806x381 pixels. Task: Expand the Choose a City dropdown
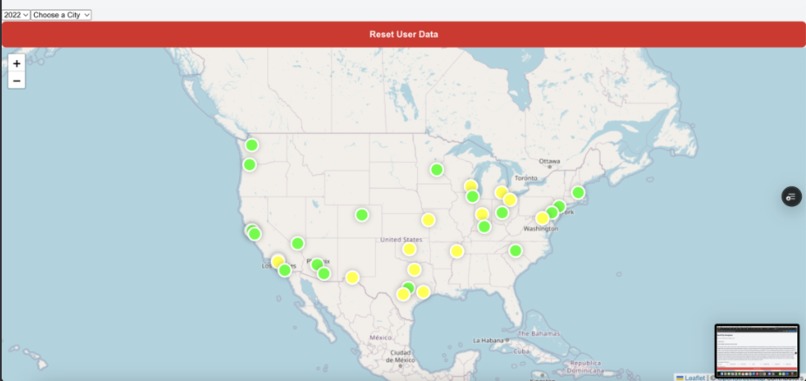coord(61,15)
